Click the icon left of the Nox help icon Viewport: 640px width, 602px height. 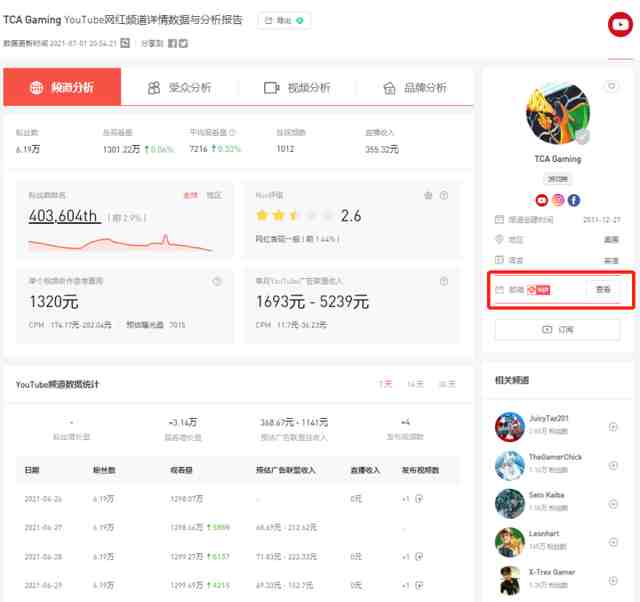click(x=428, y=195)
